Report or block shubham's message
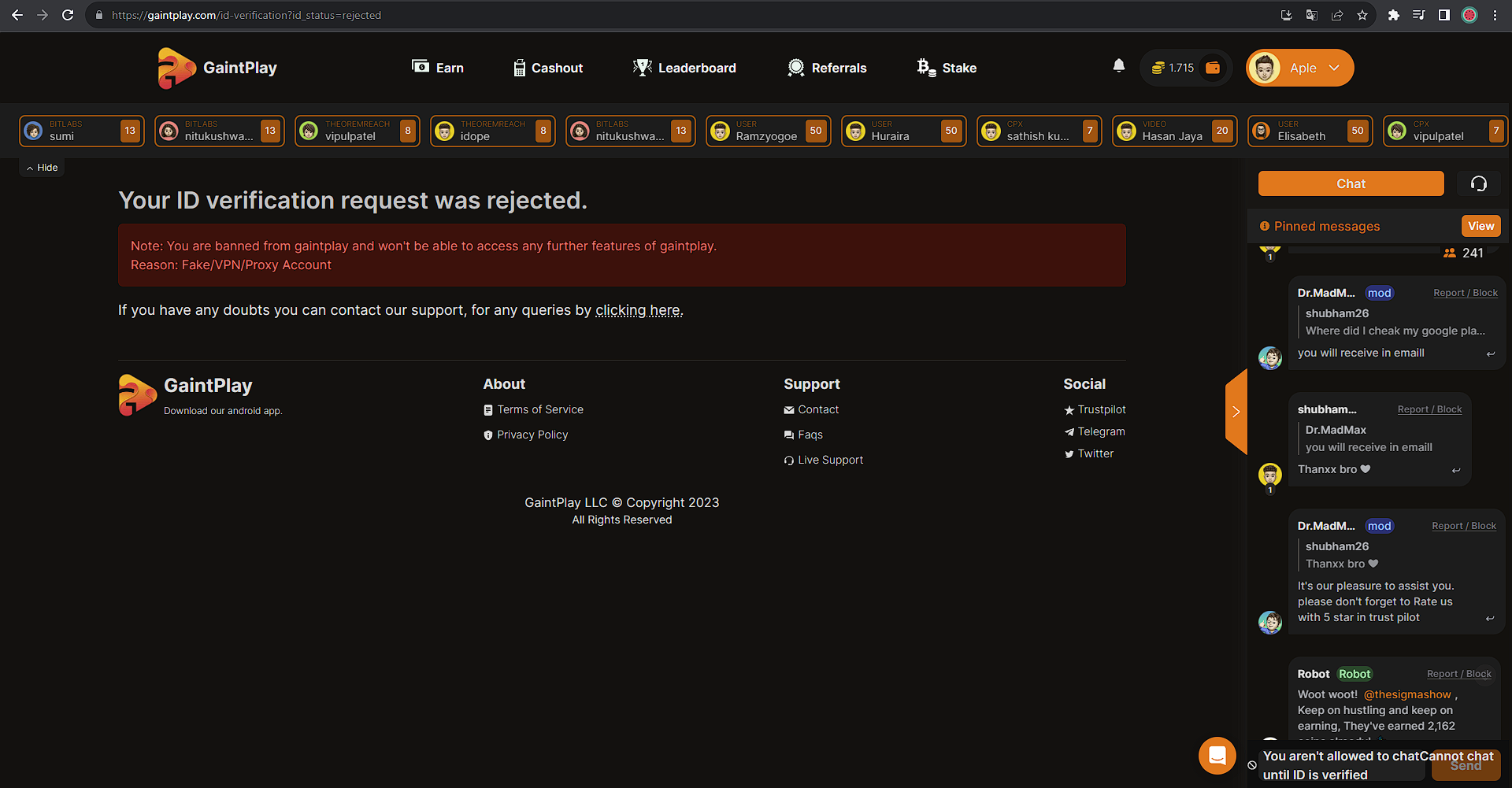Screen dimensions: 1512x788 [x=1429, y=409]
